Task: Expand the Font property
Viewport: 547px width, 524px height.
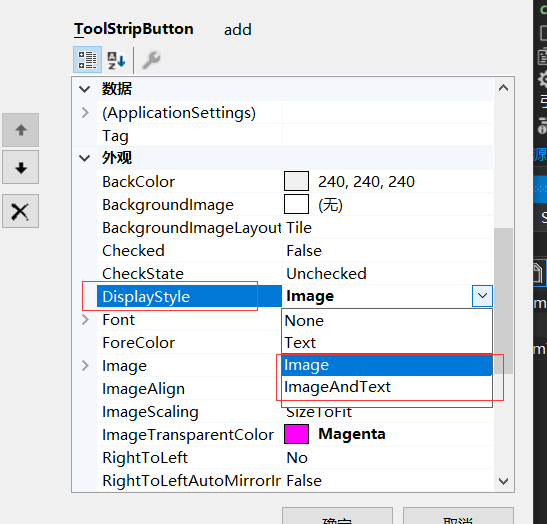Action: tap(85, 320)
